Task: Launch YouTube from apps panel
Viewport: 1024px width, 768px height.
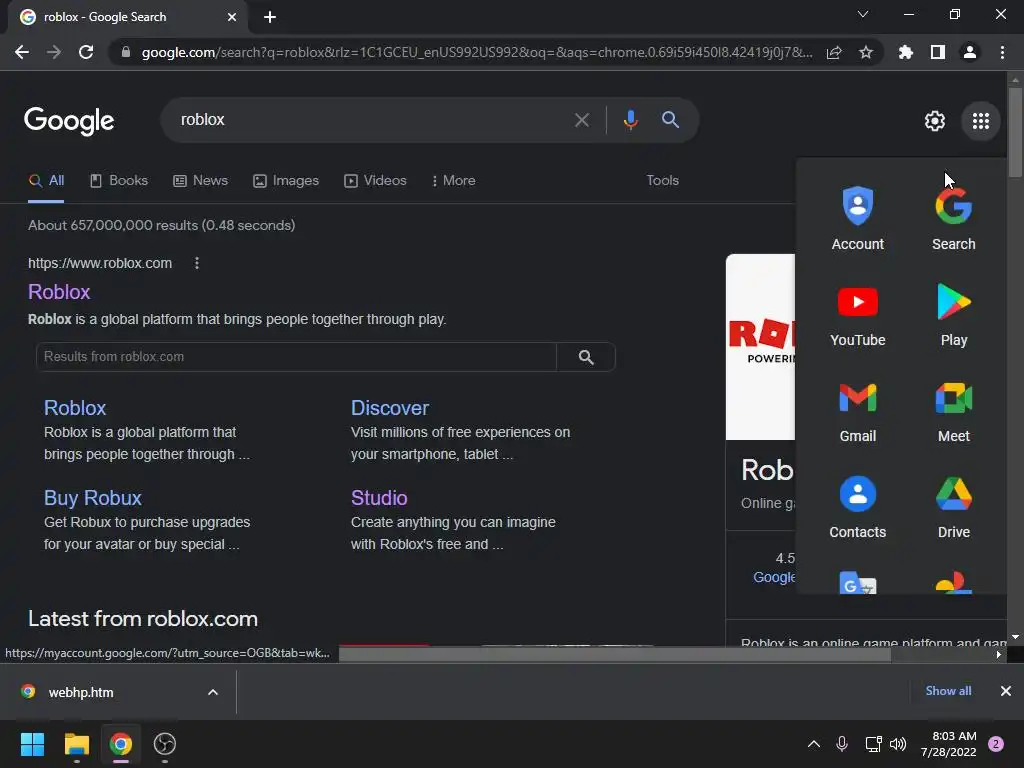Action: click(x=857, y=314)
